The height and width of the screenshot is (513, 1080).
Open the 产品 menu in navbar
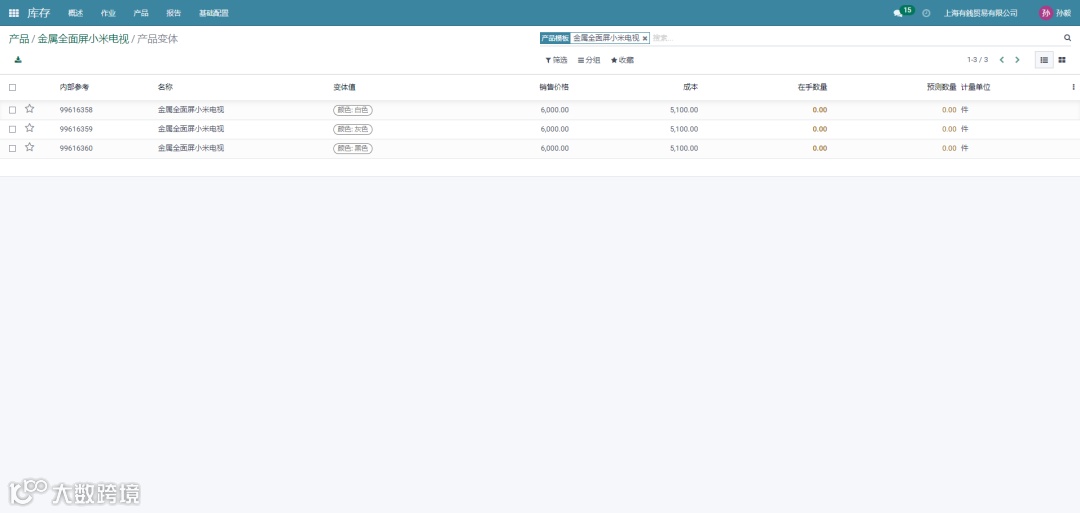[x=141, y=13]
